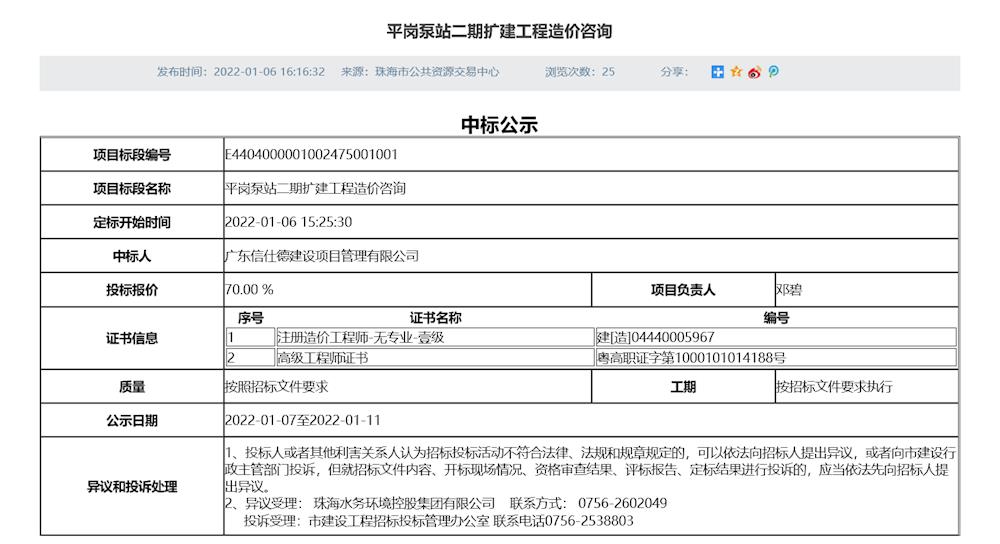Image resolution: width=1000 pixels, height=544 pixels.
Task: Click the page title 平岗泵站二期扩建工程造价咨询
Action: 499,31
